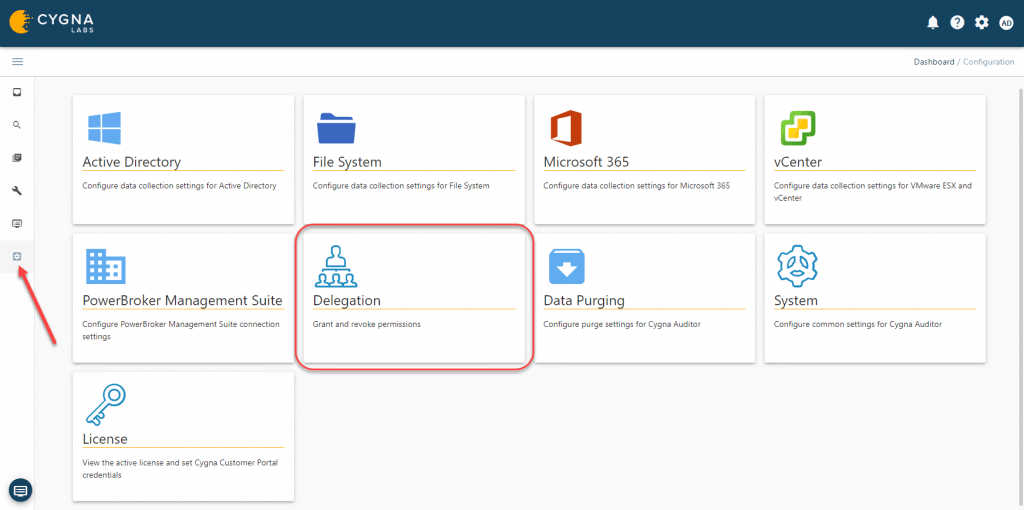Open vCenter data collection settings
The height and width of the screenshot is (510, 1024).
tap(875, 160)
